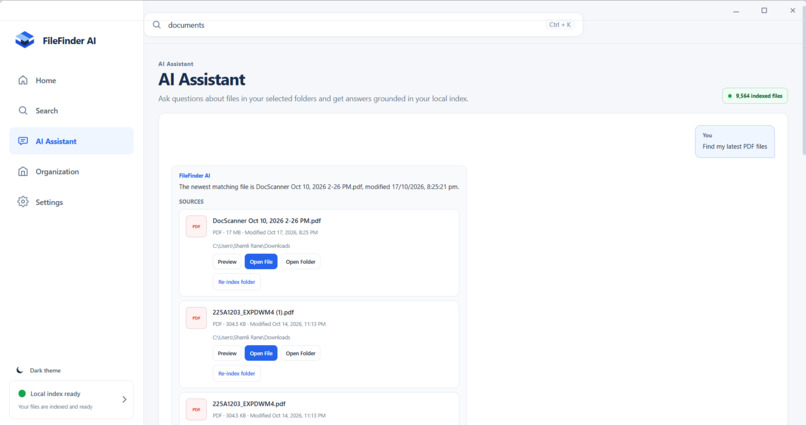The width and height of the screenshot is (806, 425).
Task: Click PDF icon for DocScanner Oct 10 file
Action: point(196,226)
